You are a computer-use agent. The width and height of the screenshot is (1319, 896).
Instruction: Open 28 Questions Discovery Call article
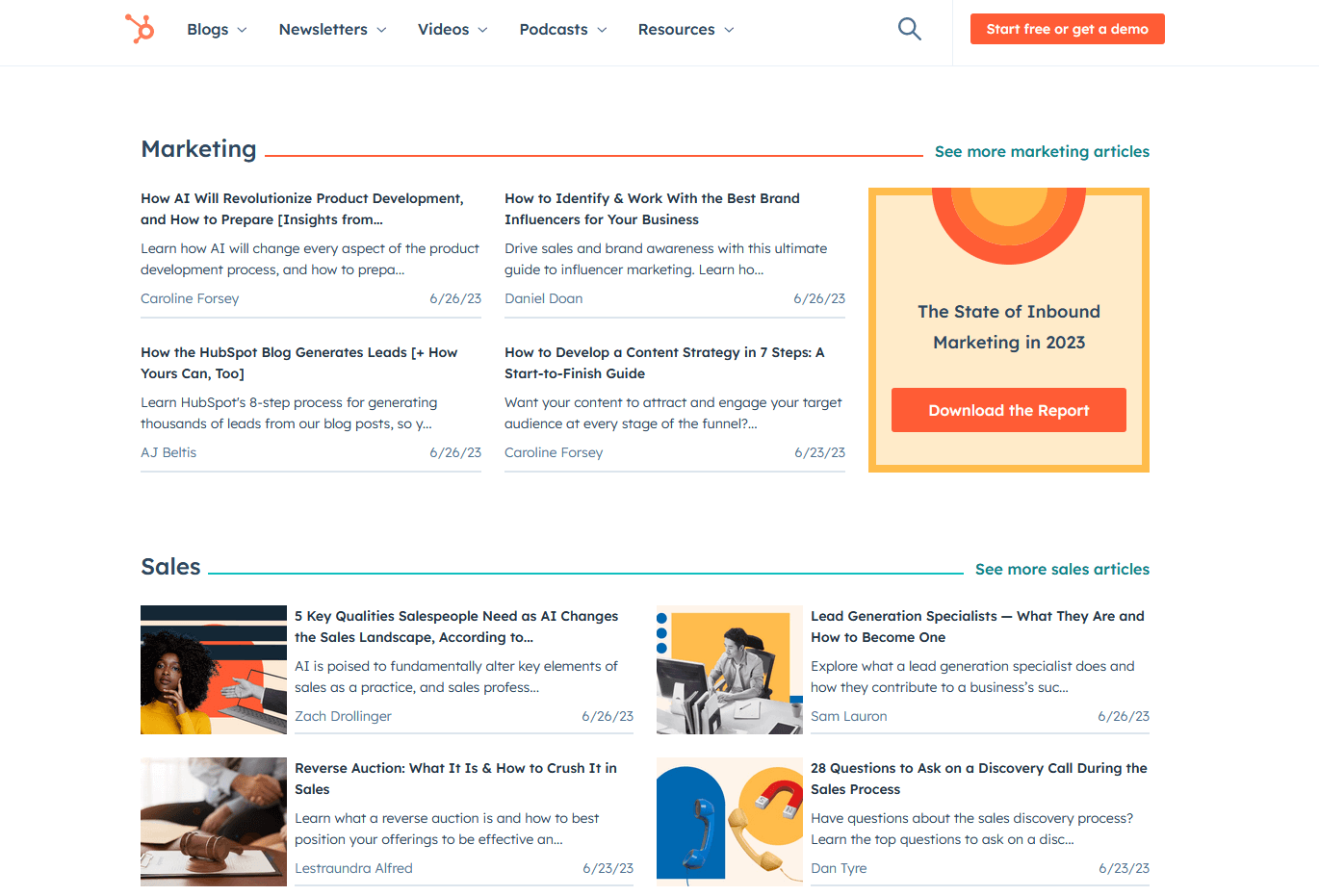click(979, 779)
